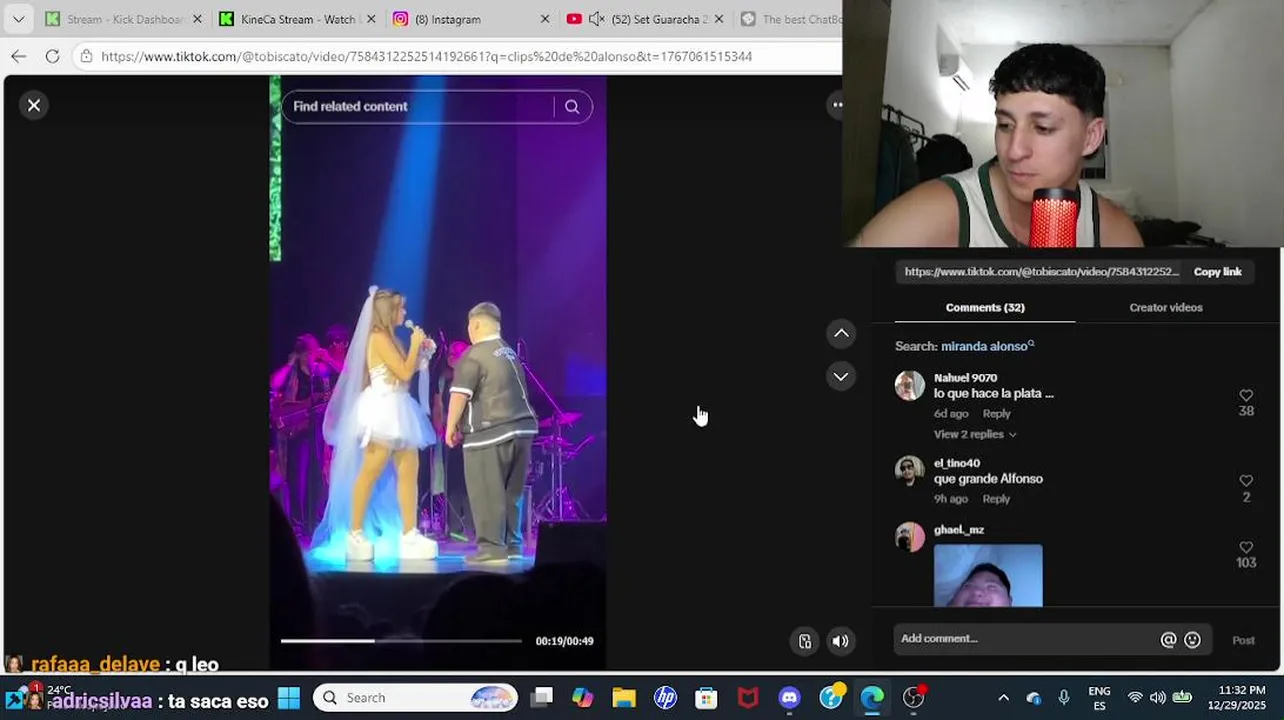1284x720 pixels.
Task: Like ghael._mz's comment
Action: pyautogui.click(x=1246, y=548)
